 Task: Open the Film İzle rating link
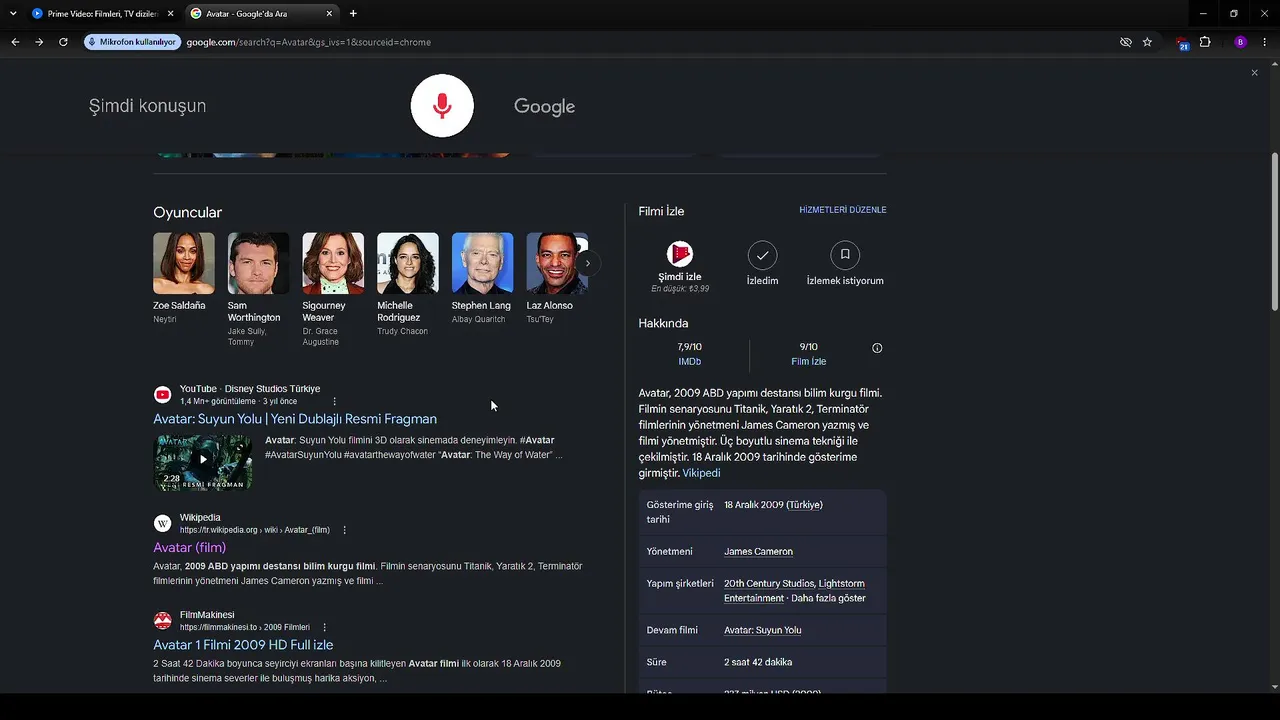[x=808, y=362]
